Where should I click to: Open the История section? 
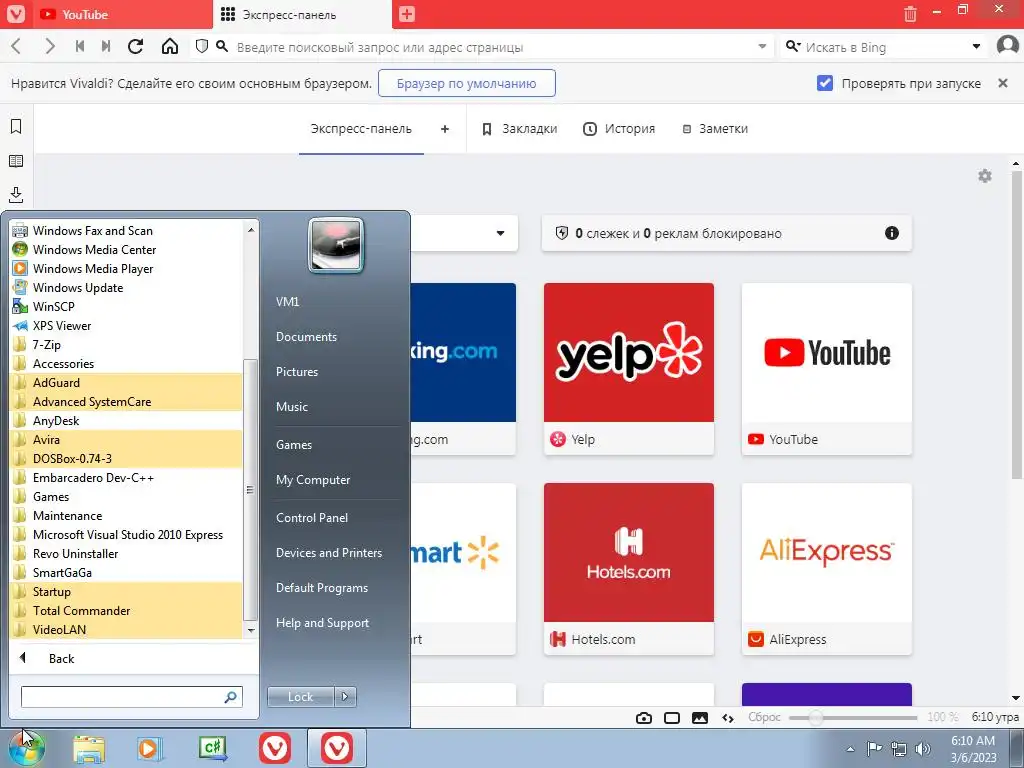click(618, 129)
